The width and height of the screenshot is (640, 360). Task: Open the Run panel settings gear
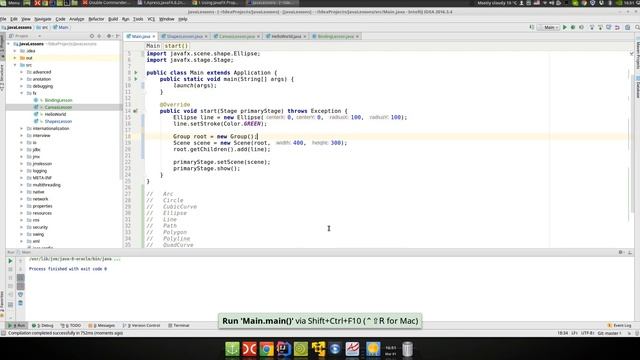pyautogui.click(x=621, y=252)
